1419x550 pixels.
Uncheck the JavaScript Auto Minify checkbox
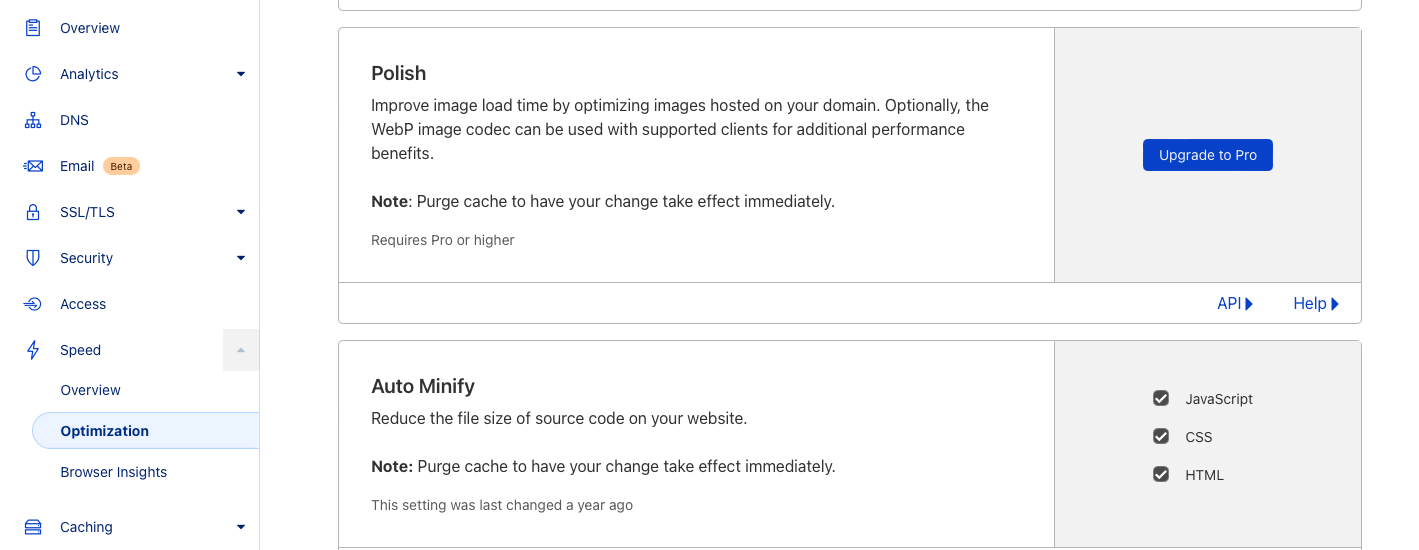(x=1161, y=398)
